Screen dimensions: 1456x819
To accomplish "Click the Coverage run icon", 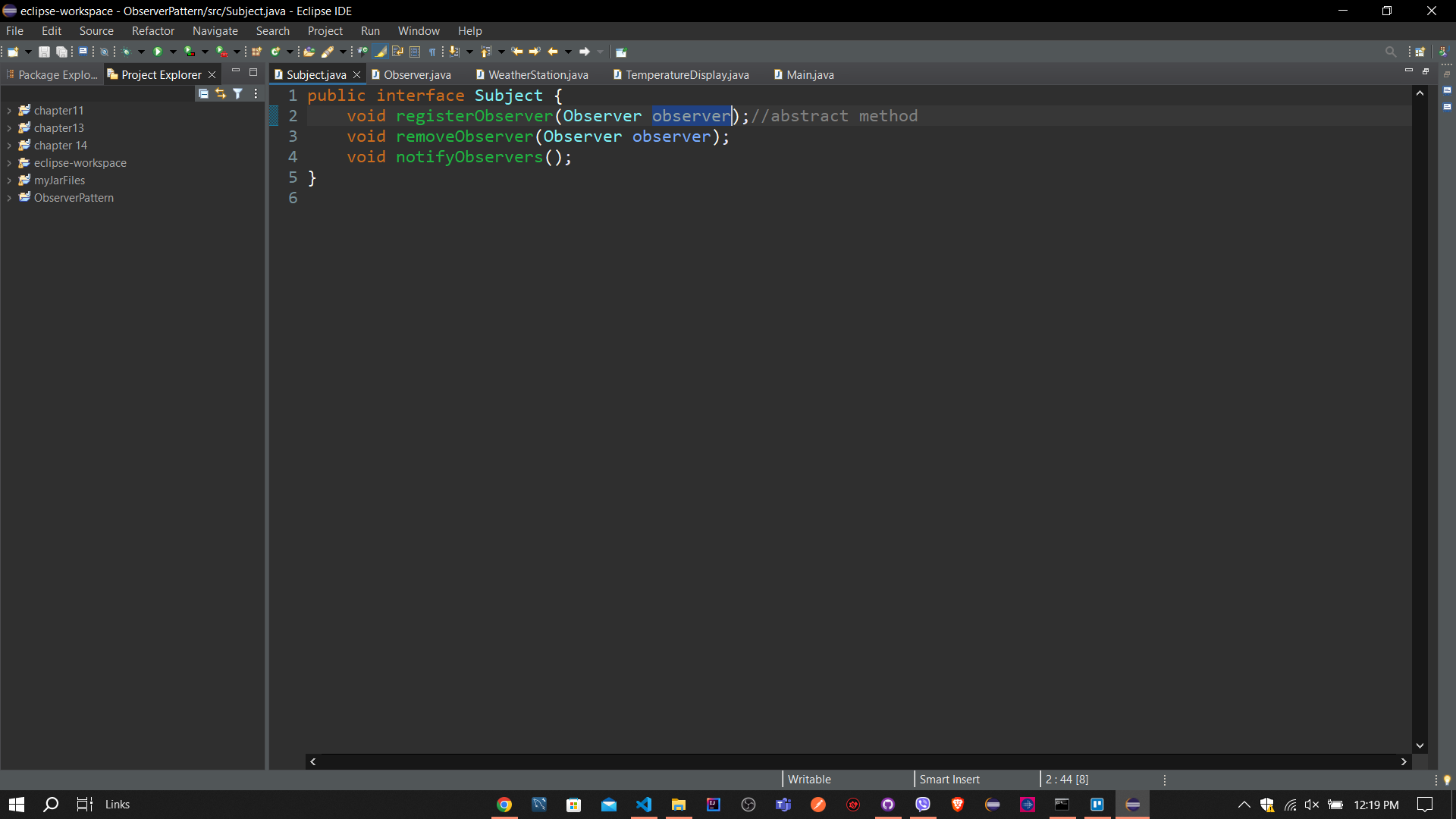I will click(x=190, y=52).
